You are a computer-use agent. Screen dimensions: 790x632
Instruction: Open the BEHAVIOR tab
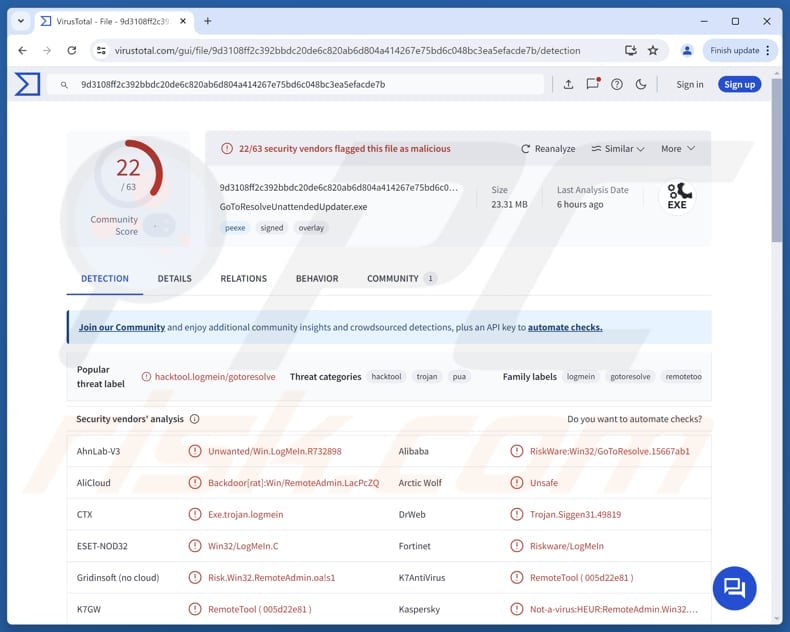(x=317, y=279)
